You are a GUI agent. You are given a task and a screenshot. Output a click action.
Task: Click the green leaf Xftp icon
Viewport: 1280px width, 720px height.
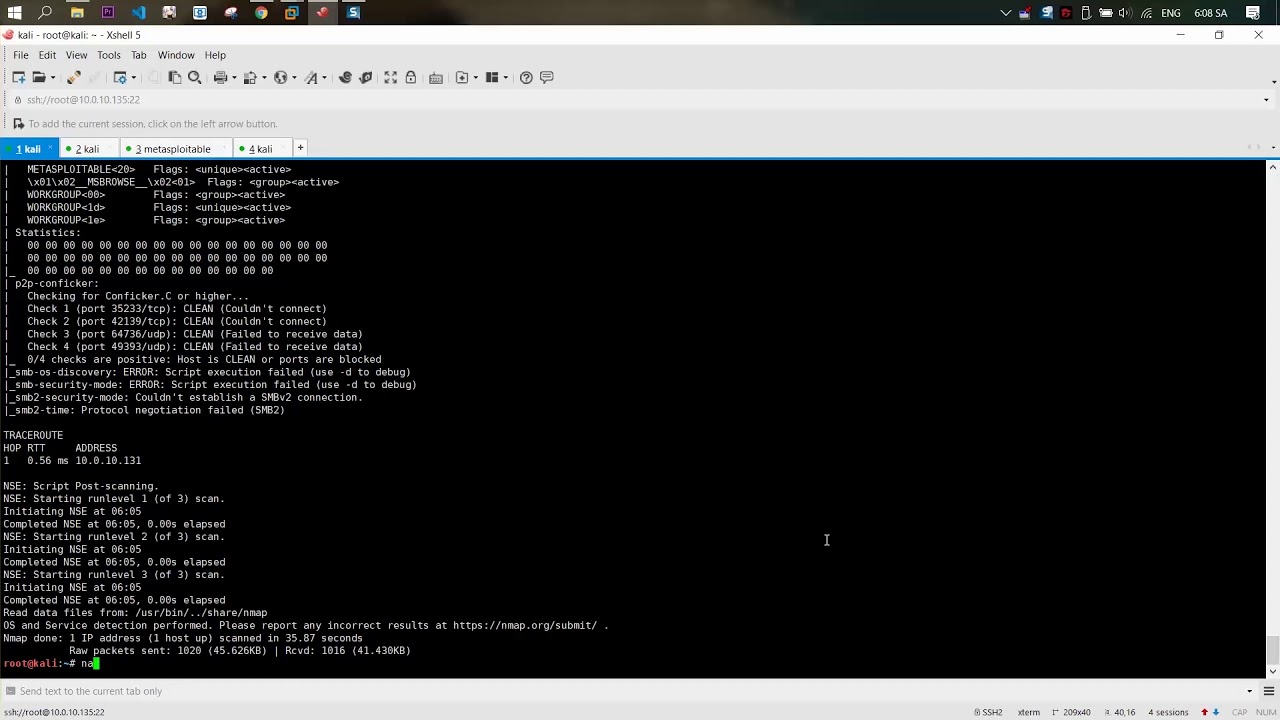(366, 77)
